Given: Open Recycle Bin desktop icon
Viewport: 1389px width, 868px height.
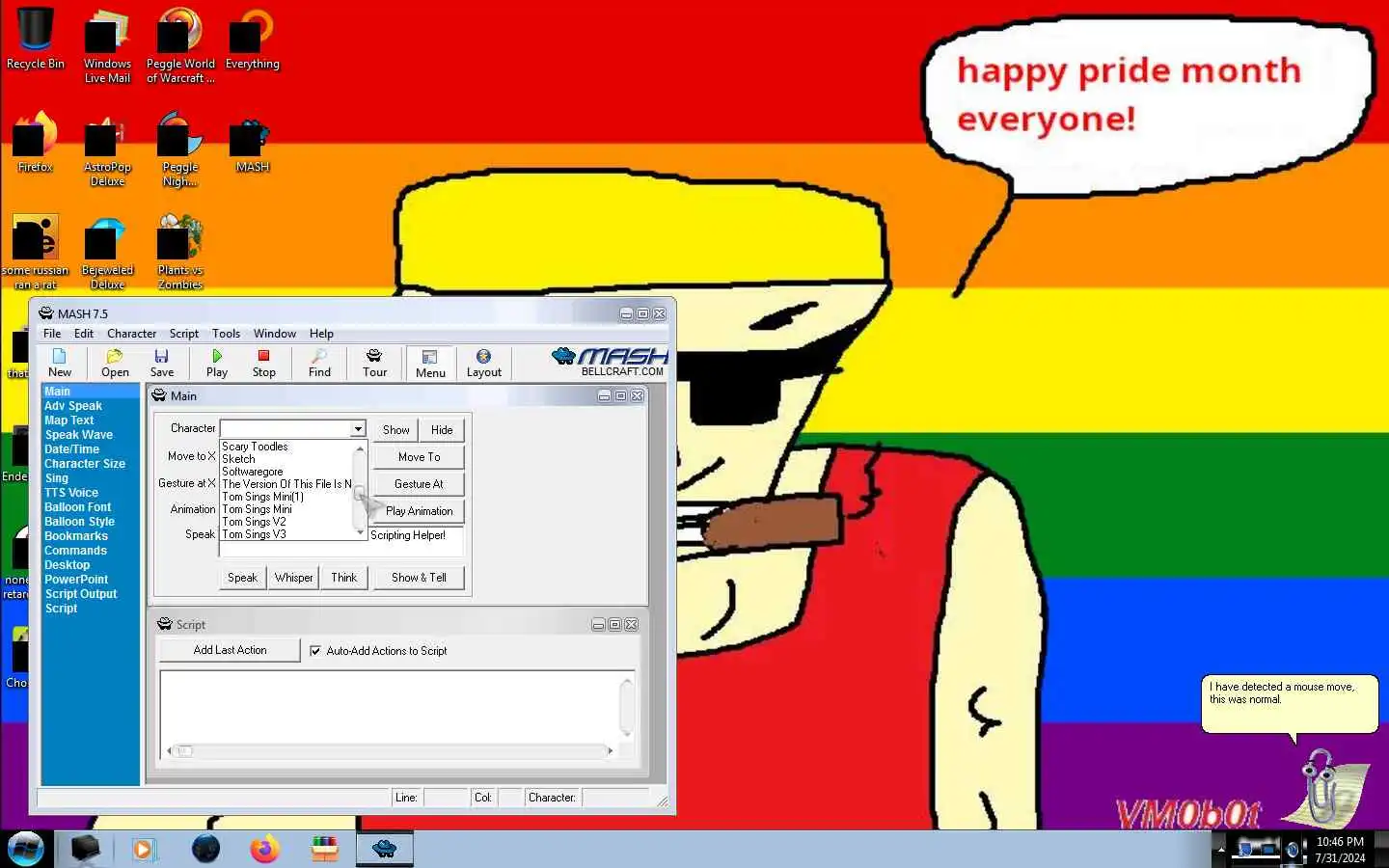Looking at the screenshot, I should coord(36,39).
